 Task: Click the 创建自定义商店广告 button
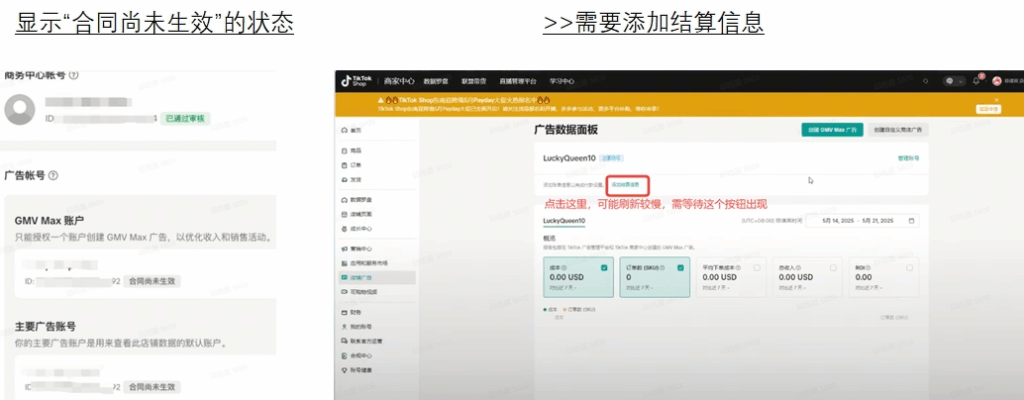(899, 129)
